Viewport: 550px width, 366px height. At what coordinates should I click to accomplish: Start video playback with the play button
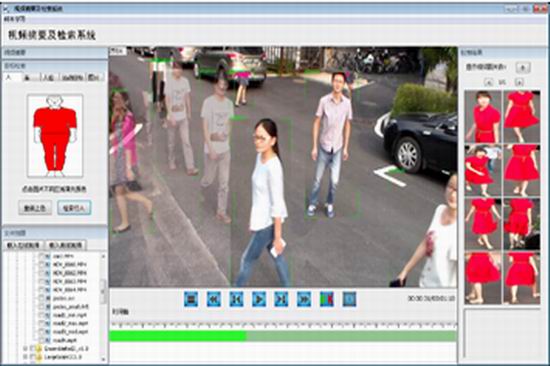[x=259, y=299]
